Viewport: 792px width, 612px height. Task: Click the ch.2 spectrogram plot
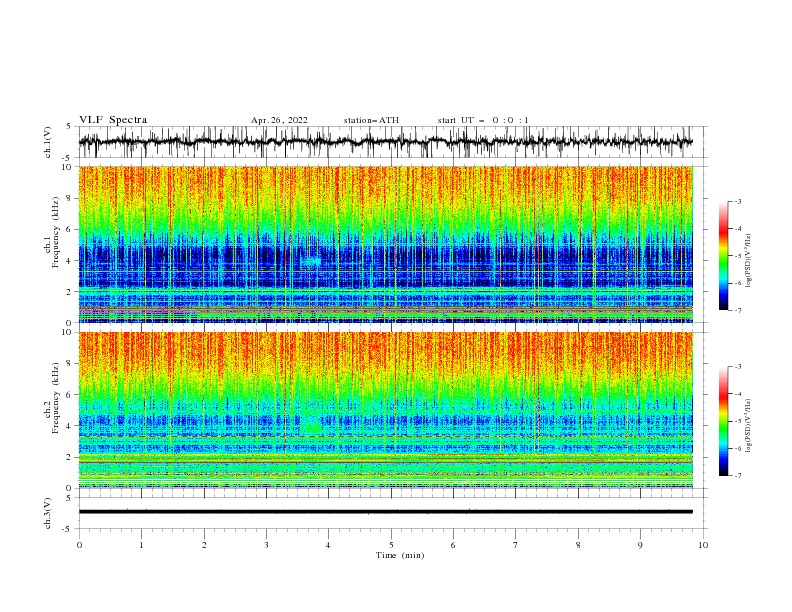tap(386, 410)
